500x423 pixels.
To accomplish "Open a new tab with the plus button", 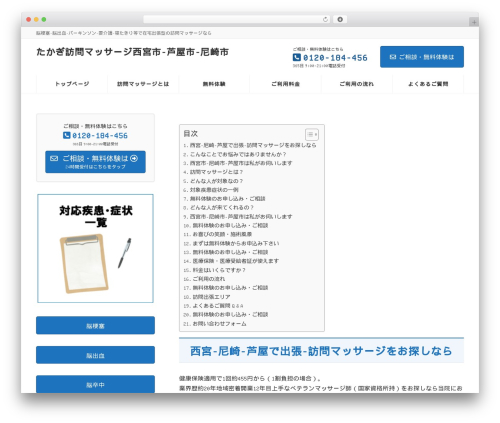I will 474,22.
